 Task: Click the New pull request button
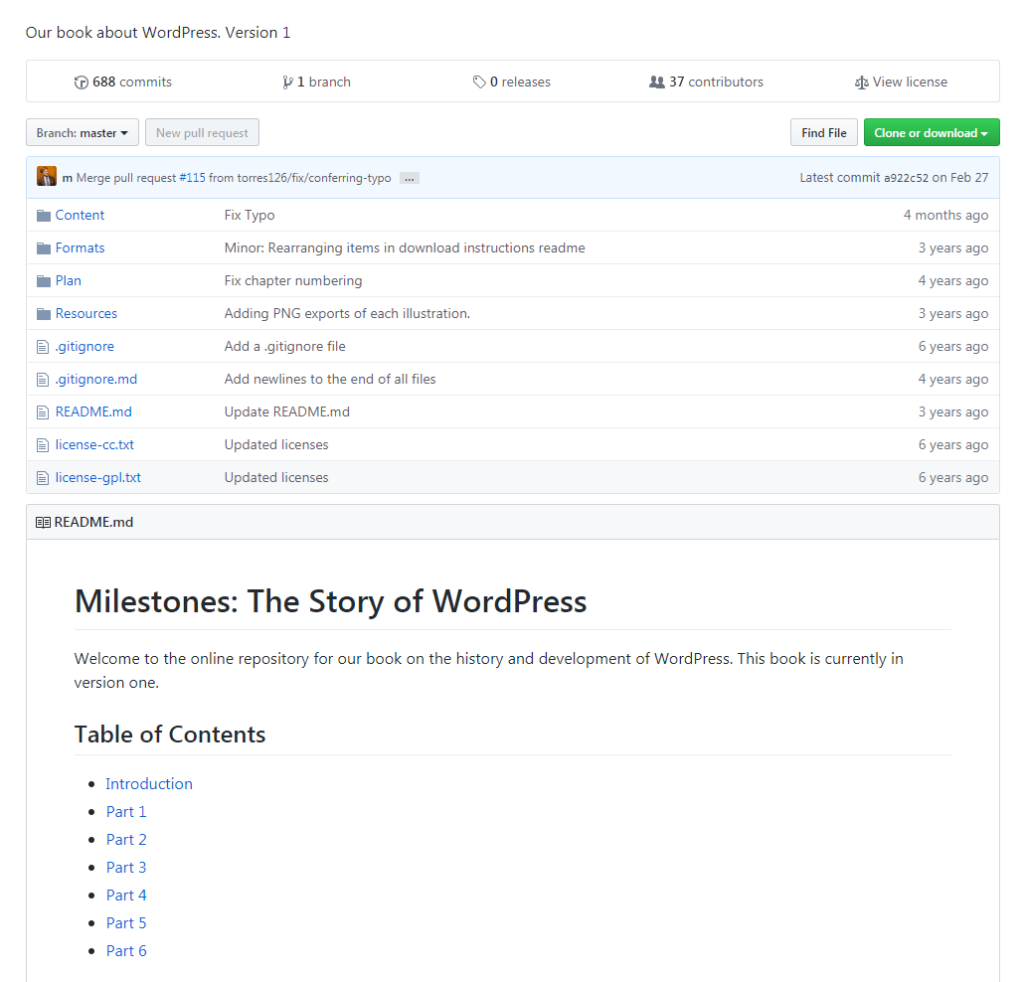point(202,131)
